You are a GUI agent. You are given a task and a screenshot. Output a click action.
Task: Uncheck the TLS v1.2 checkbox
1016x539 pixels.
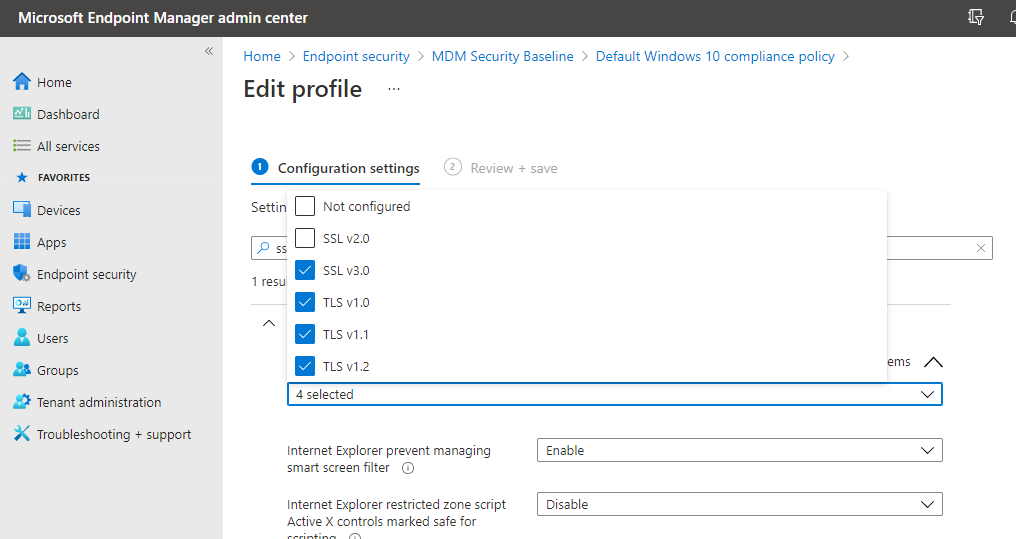(x=306, y=366)
